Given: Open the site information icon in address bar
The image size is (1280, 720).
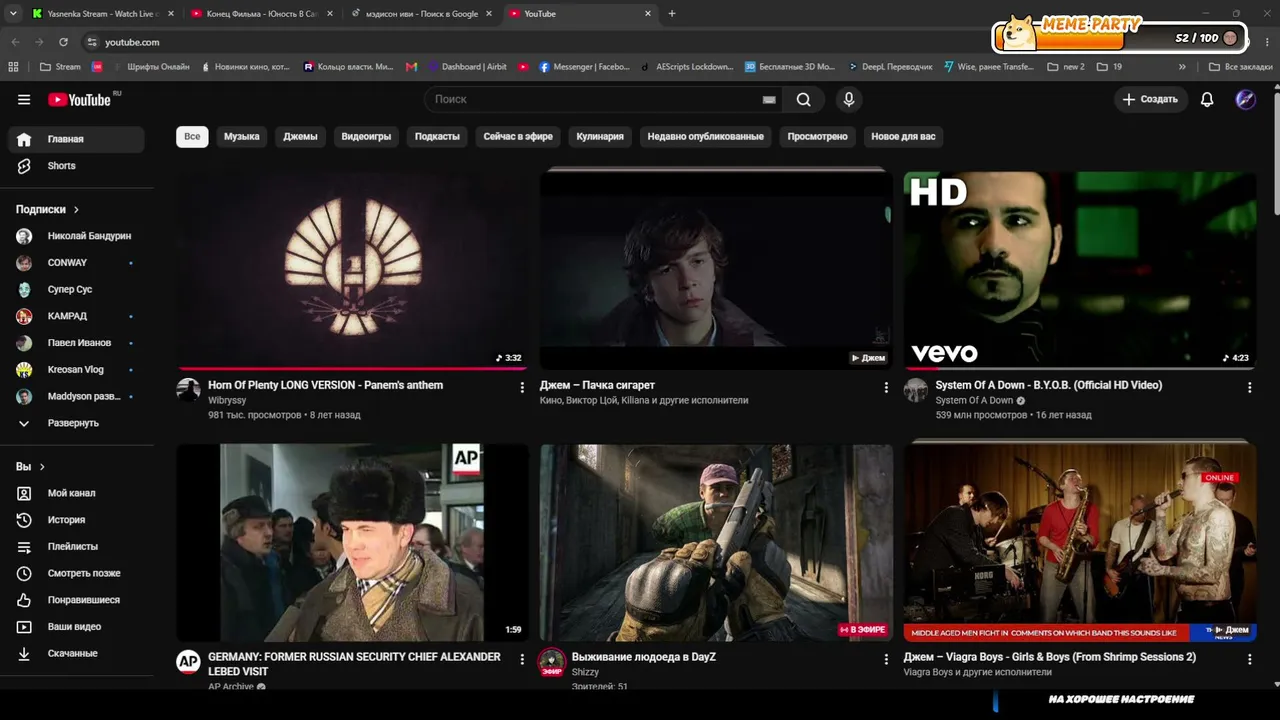Looking at the screenshot, I should (x=92, y=42).
